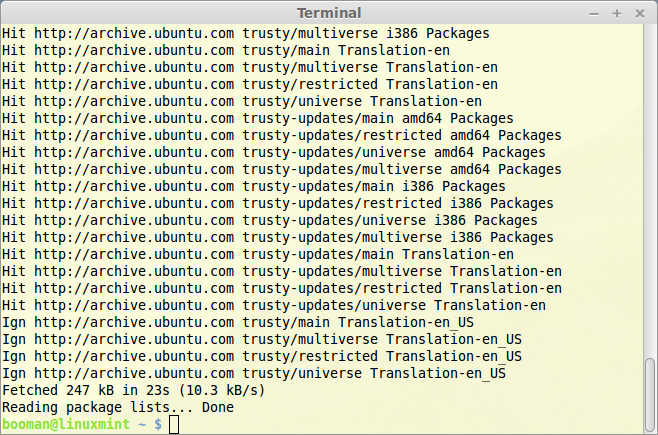Click the 'trusty-updates/restricted amd64 Packages' line
This screenshot has height=435, width=658.
click(x=282, y=135)
